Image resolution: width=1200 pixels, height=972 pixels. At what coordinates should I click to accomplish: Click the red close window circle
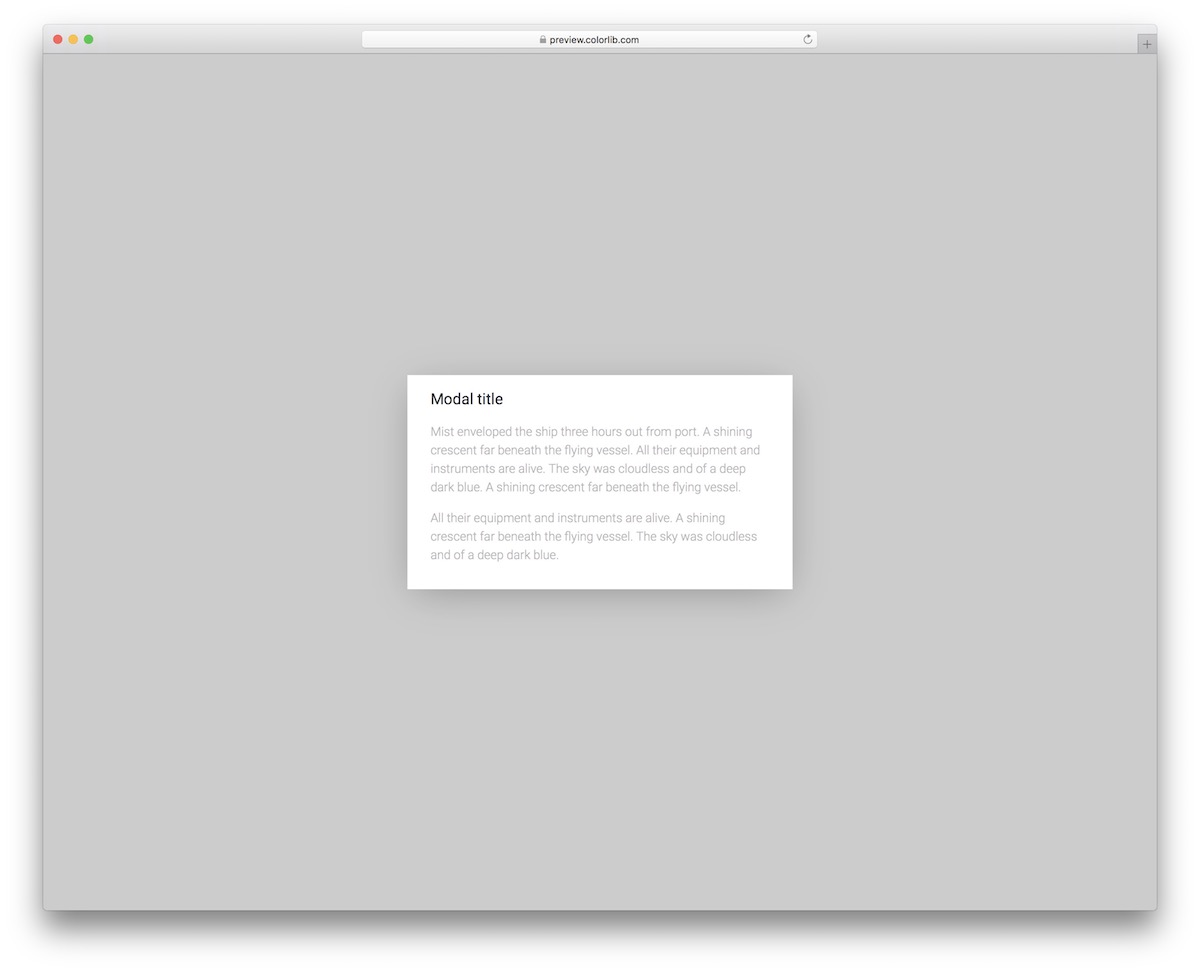[x=58, y=39]
